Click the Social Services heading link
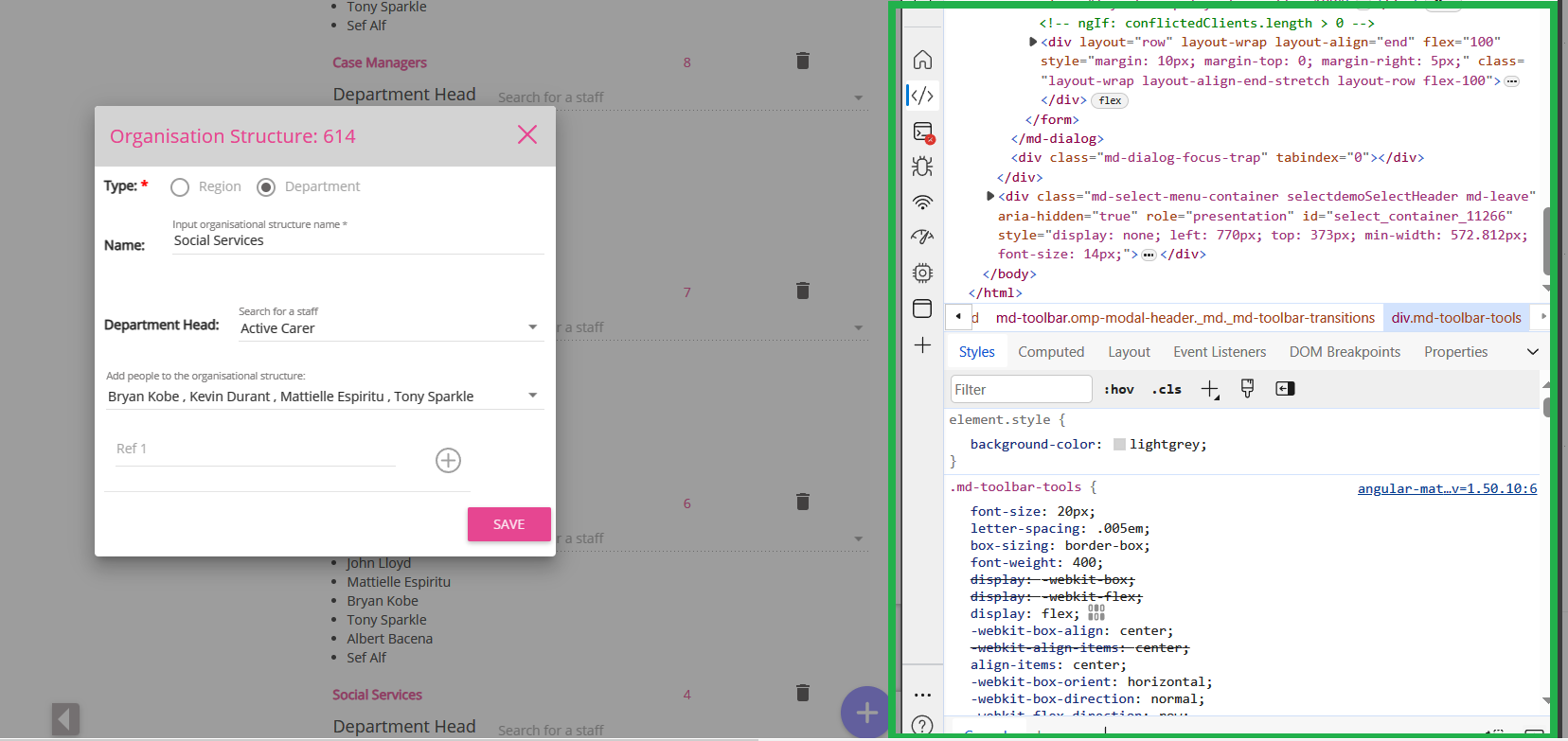 tap(377, 695)
